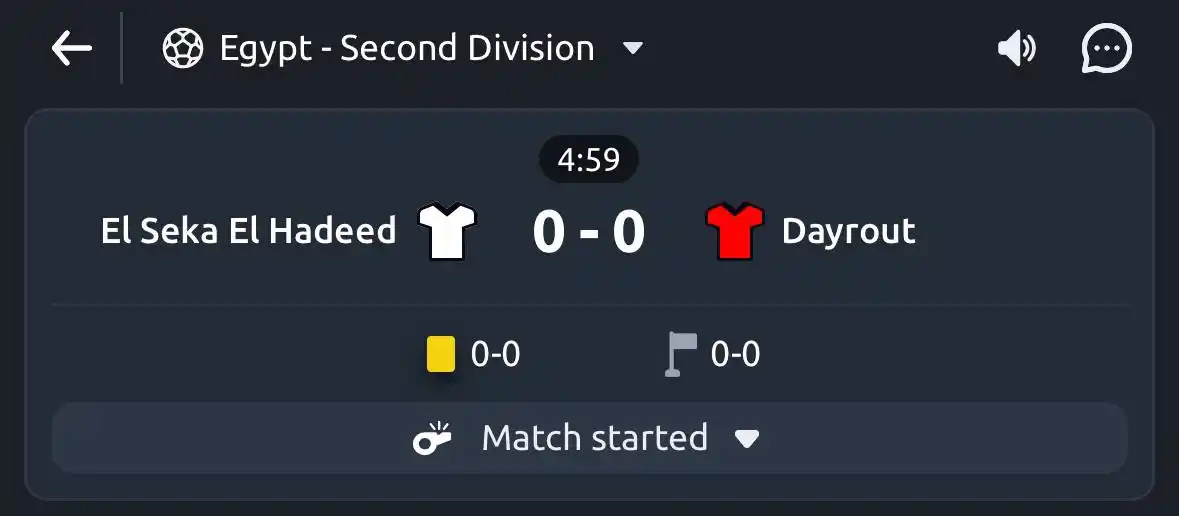This screenshot has height=516, width=1179.
Task: Click the Match started text label
Action: coord(595,438)
